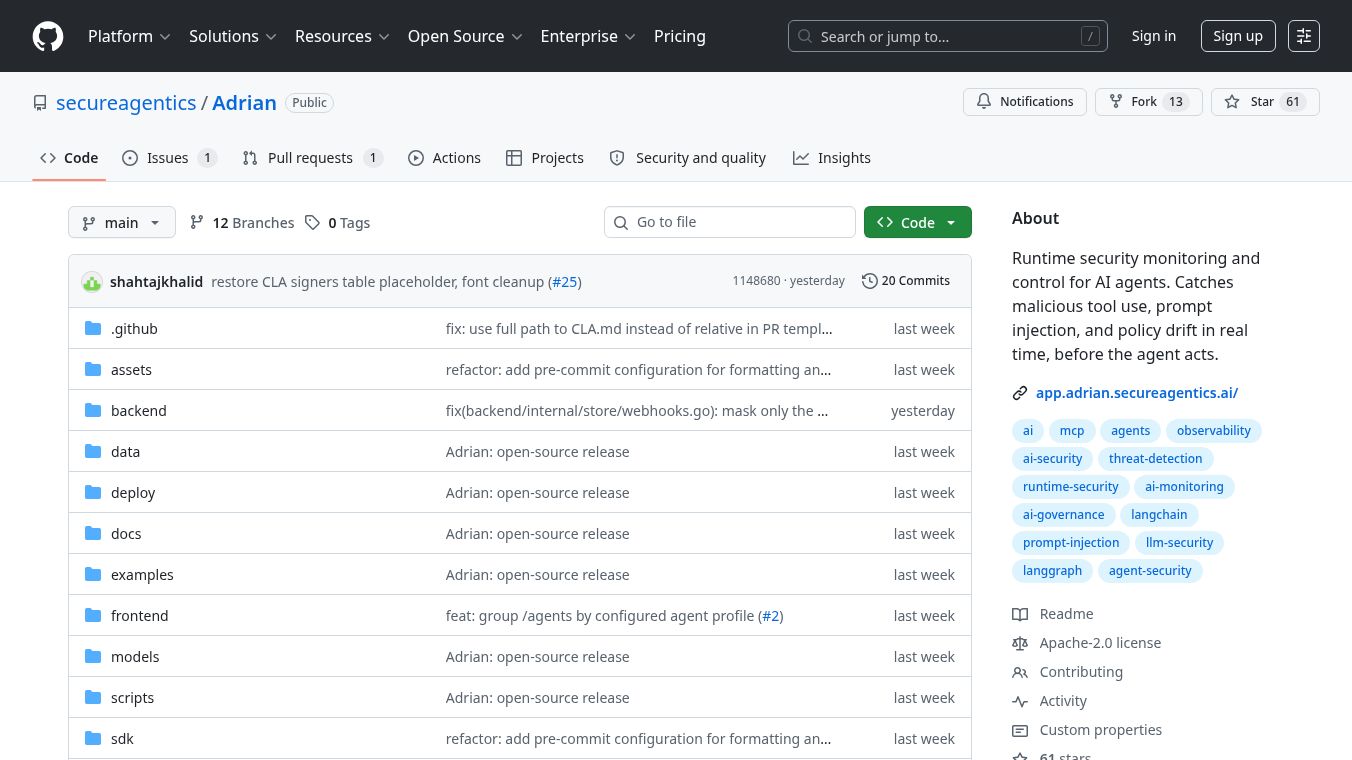Open the Custom properties link
The width and height of the screenshot is (1352, 760).
pyautogui.click(x=1101, y=730)
